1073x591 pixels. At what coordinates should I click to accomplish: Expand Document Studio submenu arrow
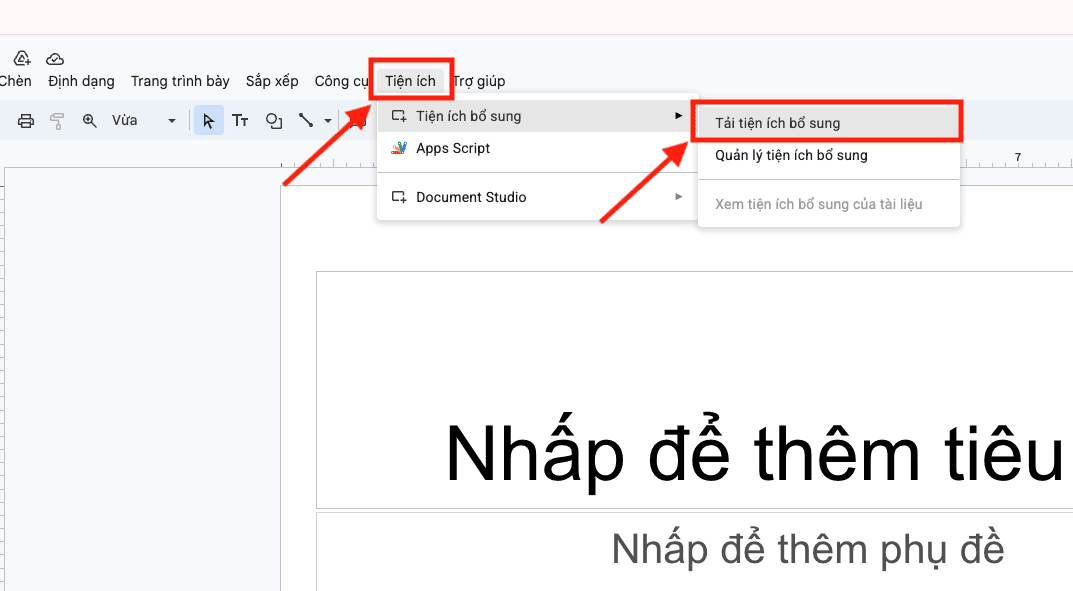coord(678,196)
